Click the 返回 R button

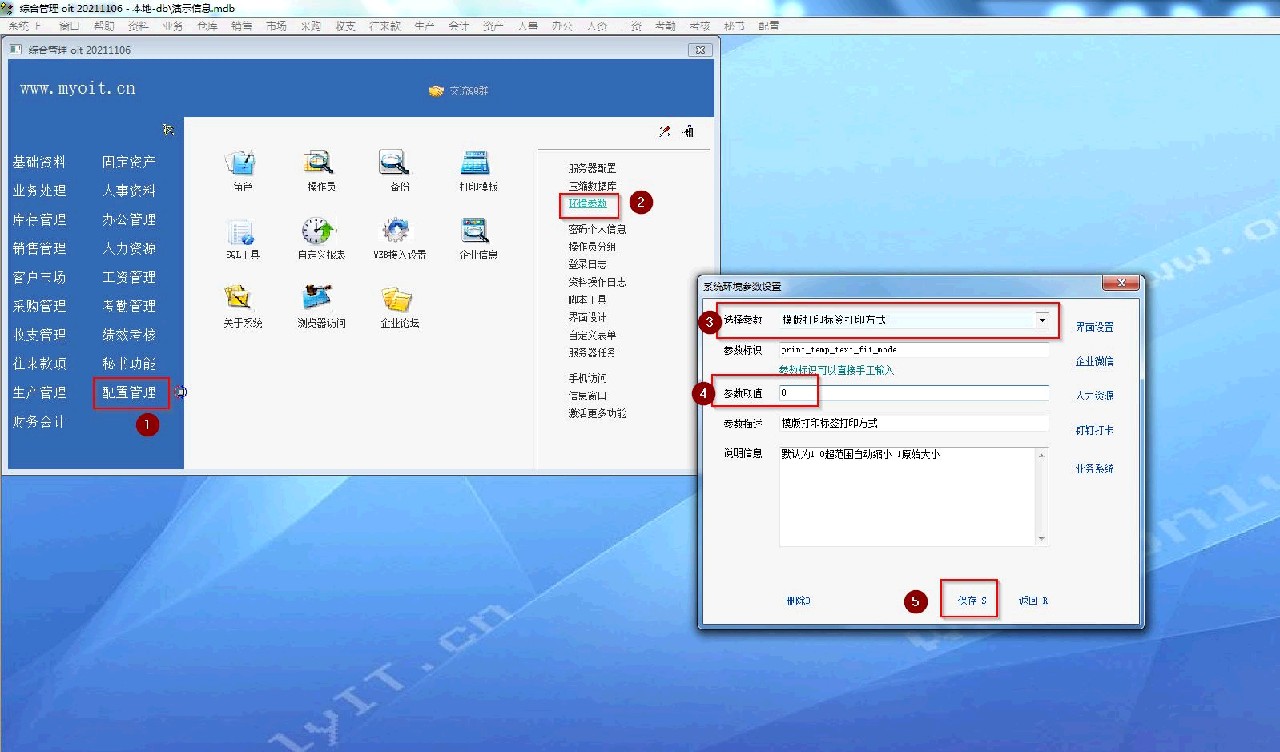(x=1033, y=601)
